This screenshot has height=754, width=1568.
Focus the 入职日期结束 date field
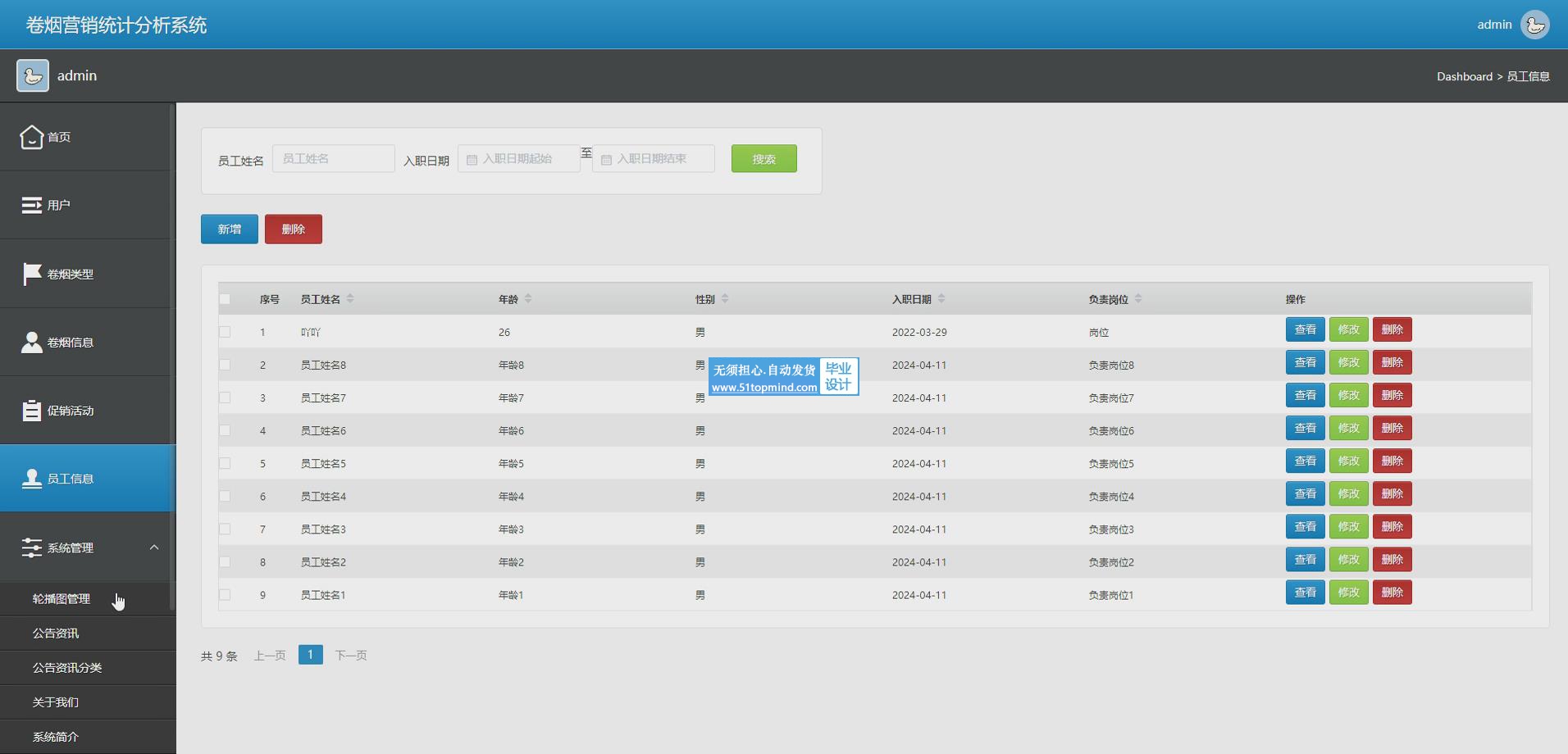click(654, 158)
